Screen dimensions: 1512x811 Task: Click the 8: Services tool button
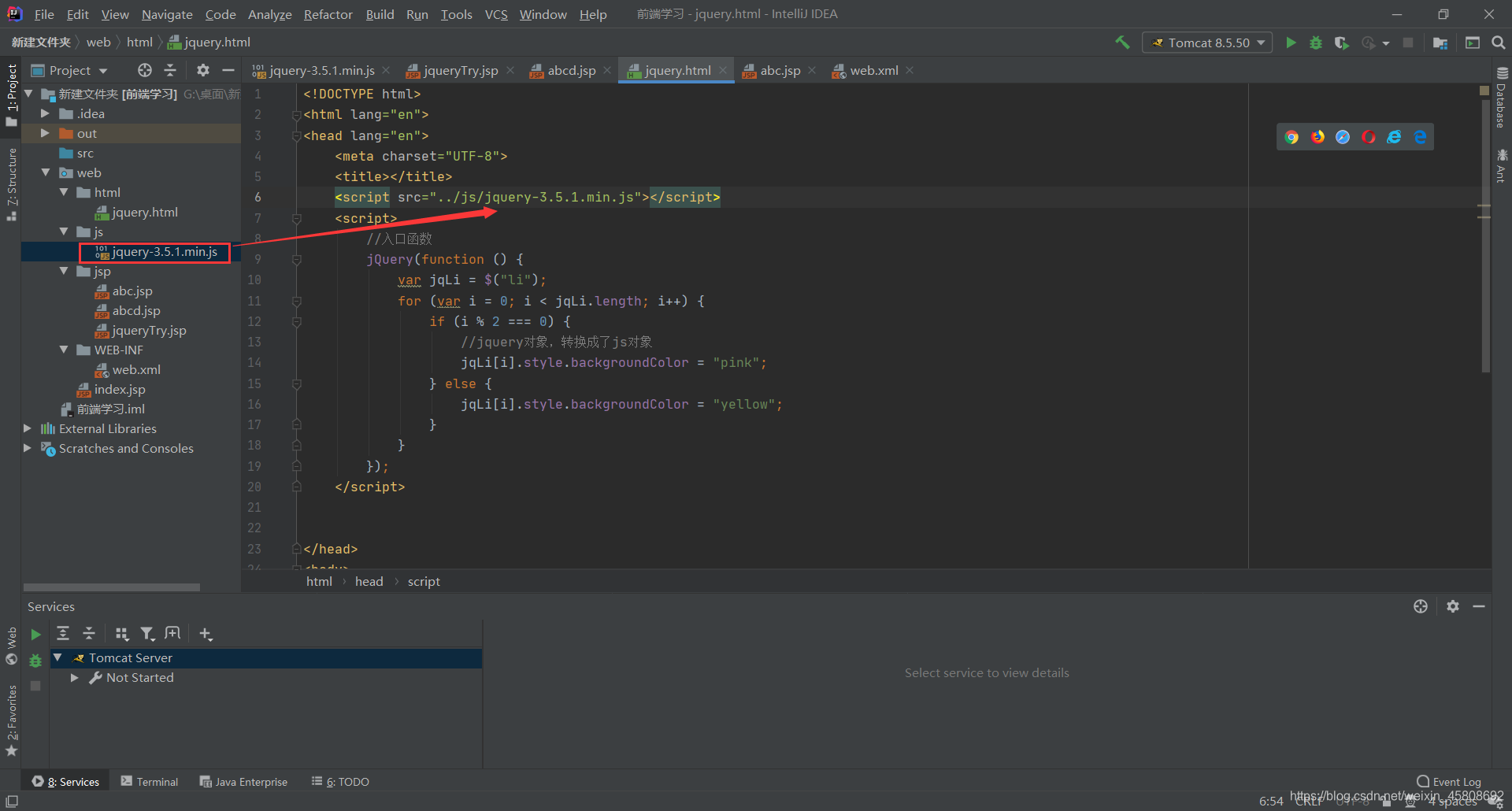coord(66,782)
